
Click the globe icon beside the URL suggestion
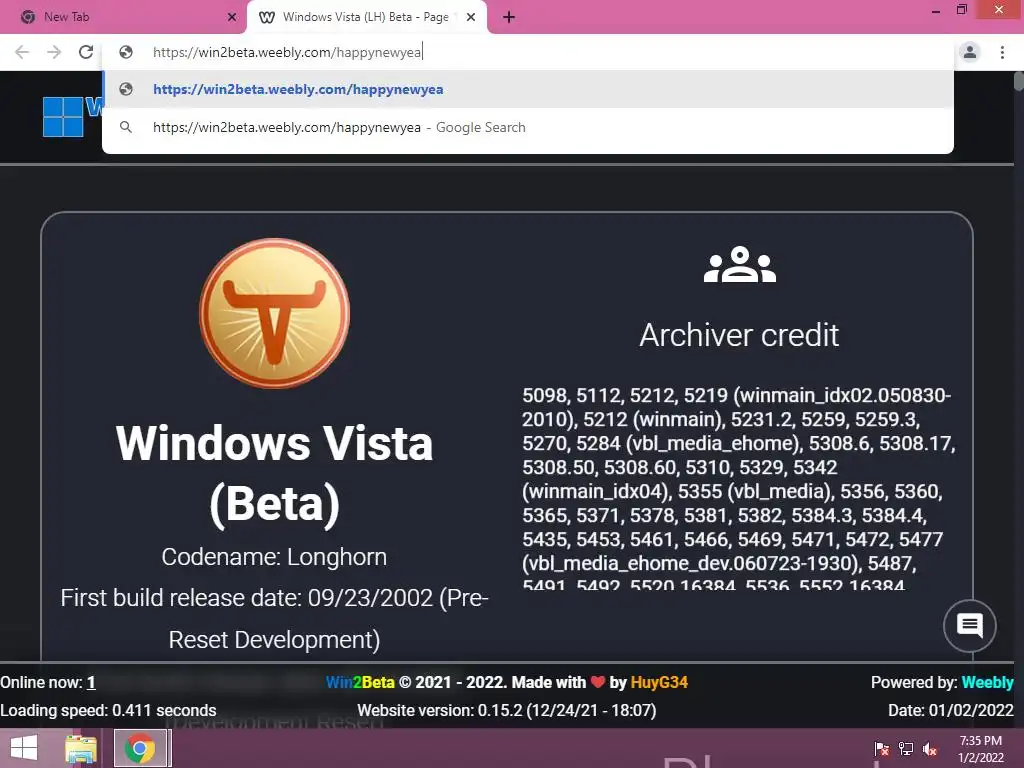(126, 89)
